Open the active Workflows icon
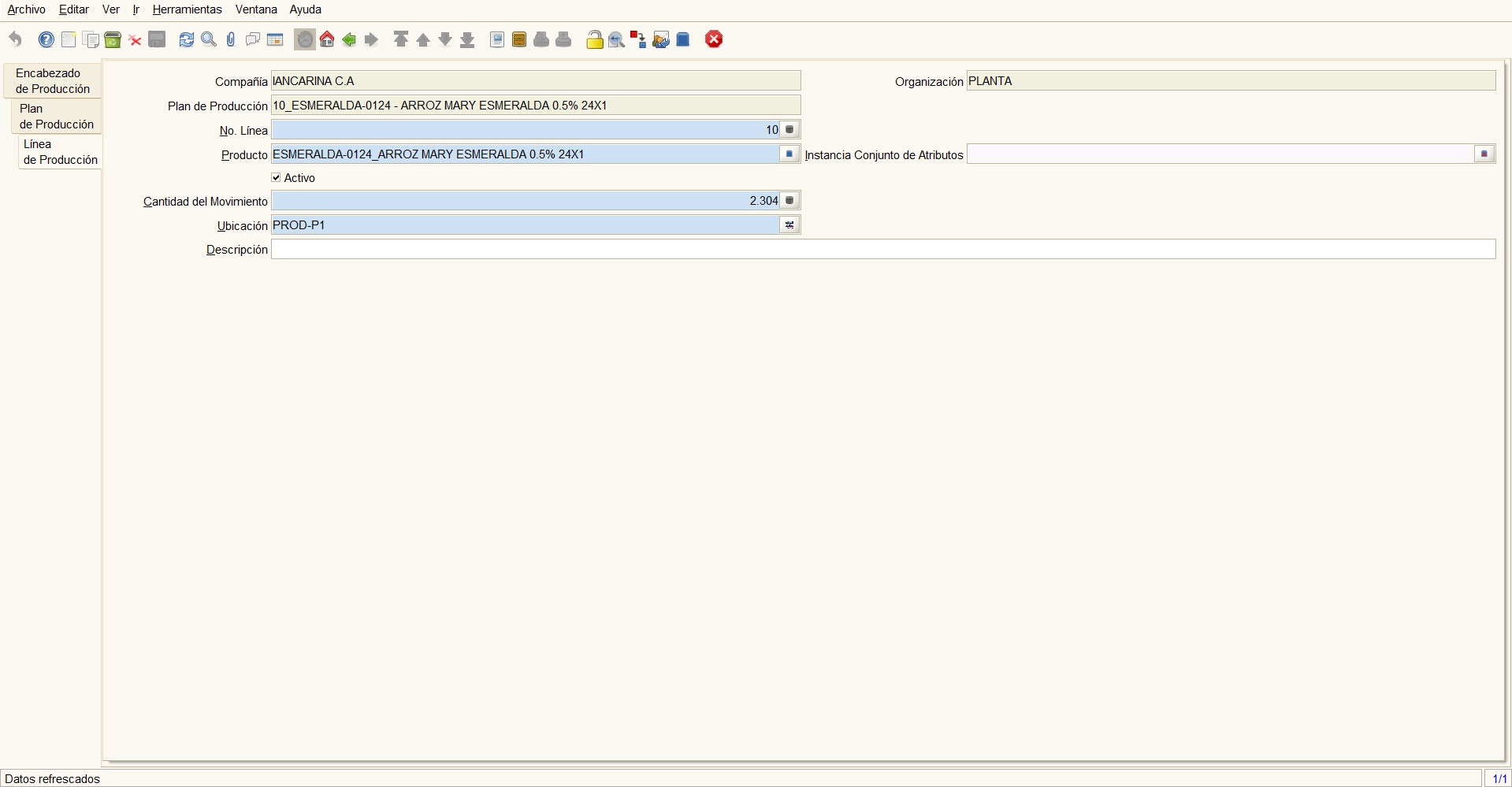The image size is (1512, 787). [x=638, y=39]
